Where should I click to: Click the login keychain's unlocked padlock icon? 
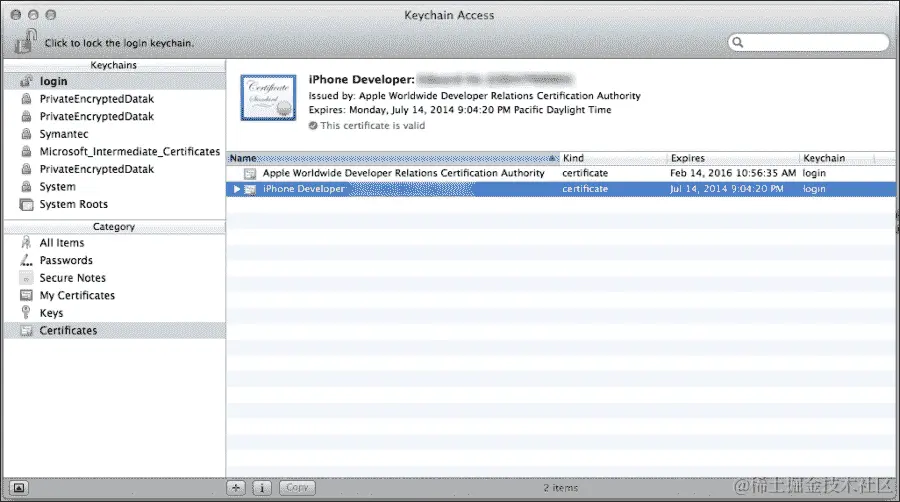[x=26, y=81]
